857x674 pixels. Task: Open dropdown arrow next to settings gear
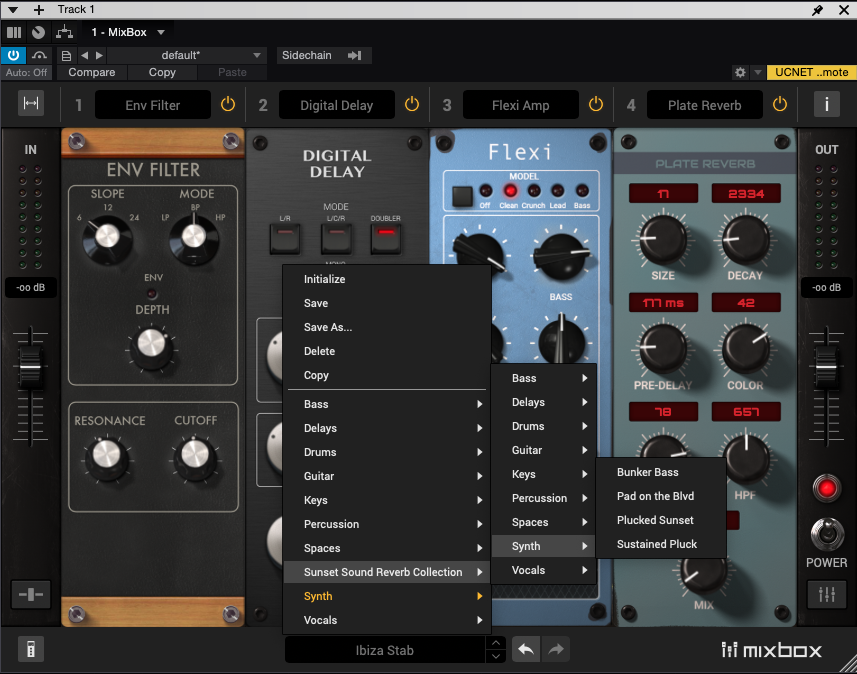[x=758, y=72]
